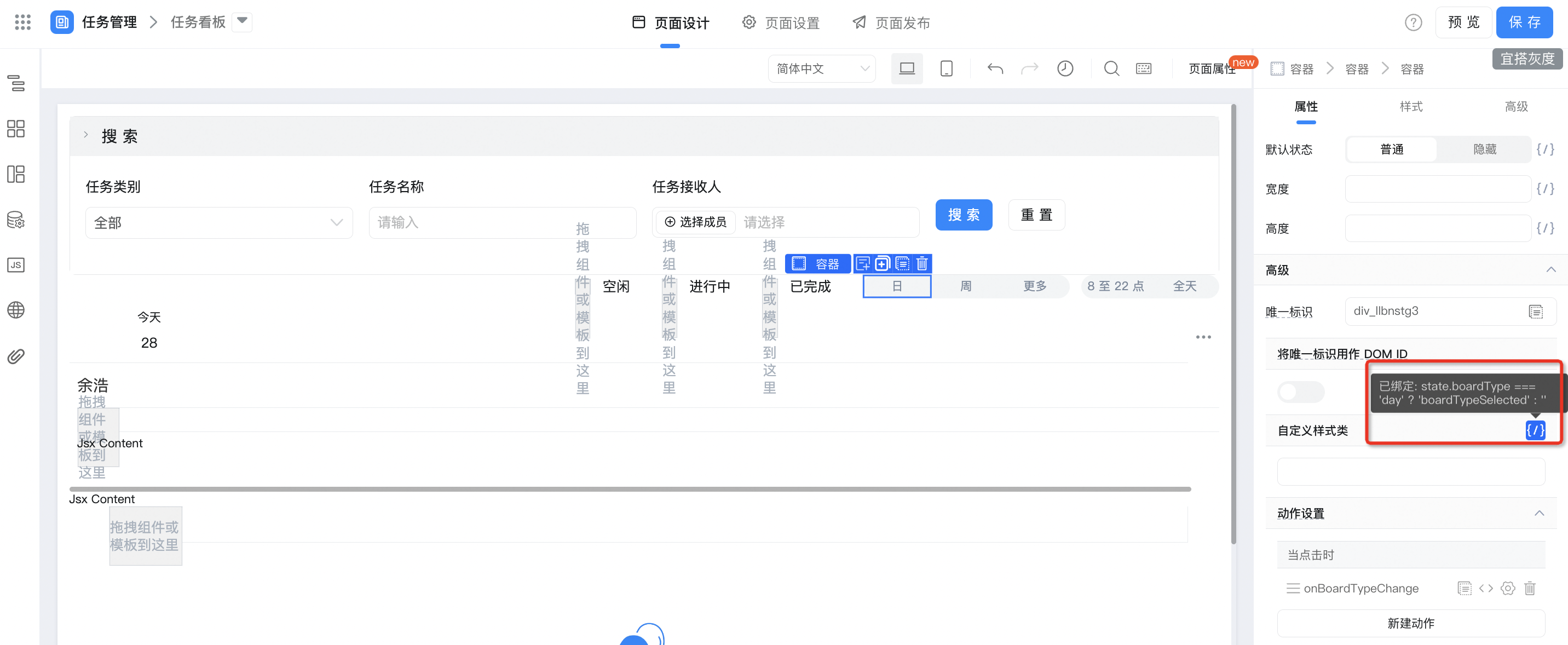Open the keyboard shortcuts icon
Viewport: 1568px width, 645px height.
click(x=1143, y=69)
